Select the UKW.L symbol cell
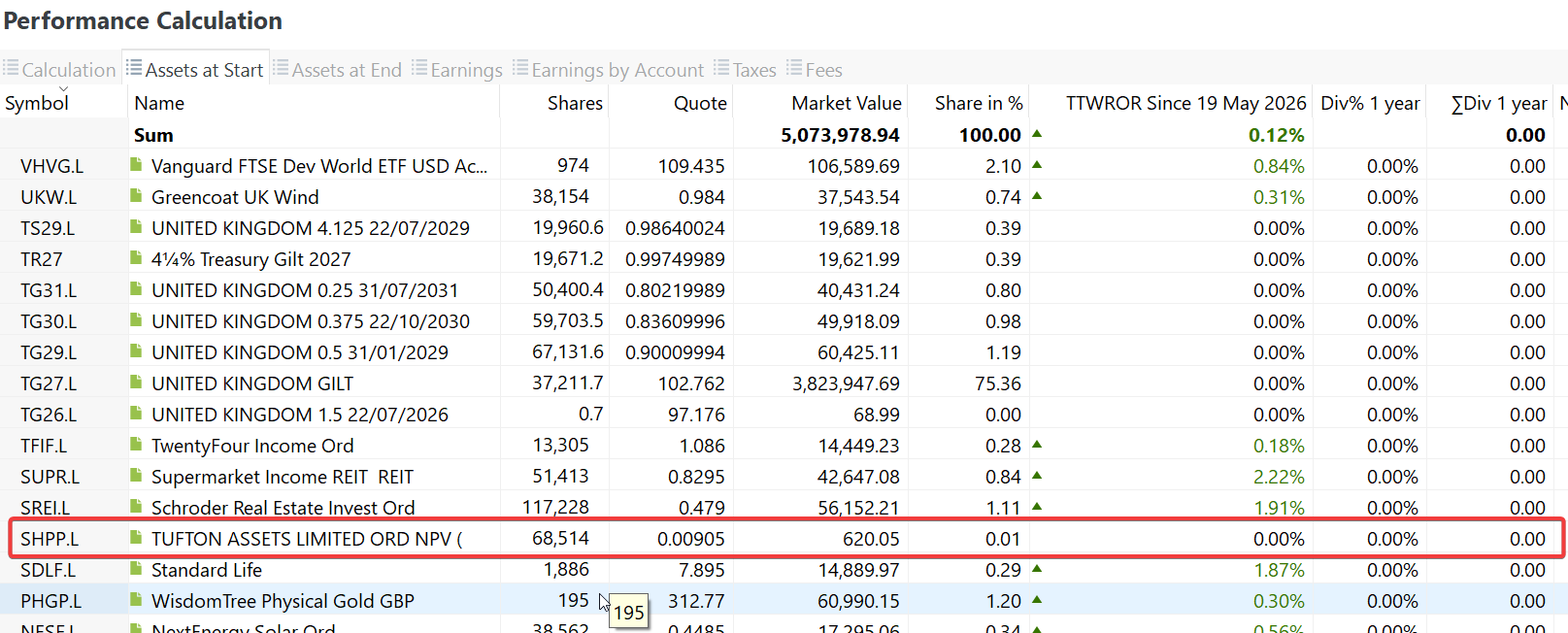Viewport: 1568px width, 633px height. [49, 197]
